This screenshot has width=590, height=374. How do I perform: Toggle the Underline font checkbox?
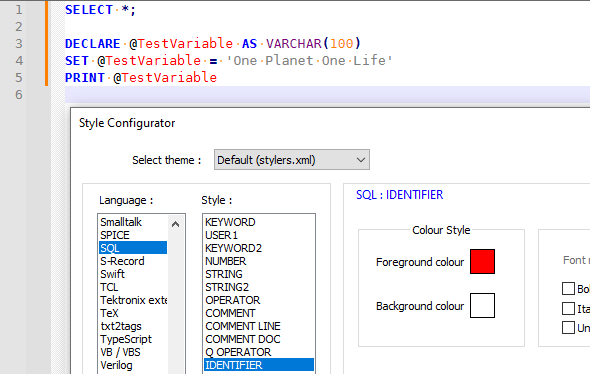[568, 328]
